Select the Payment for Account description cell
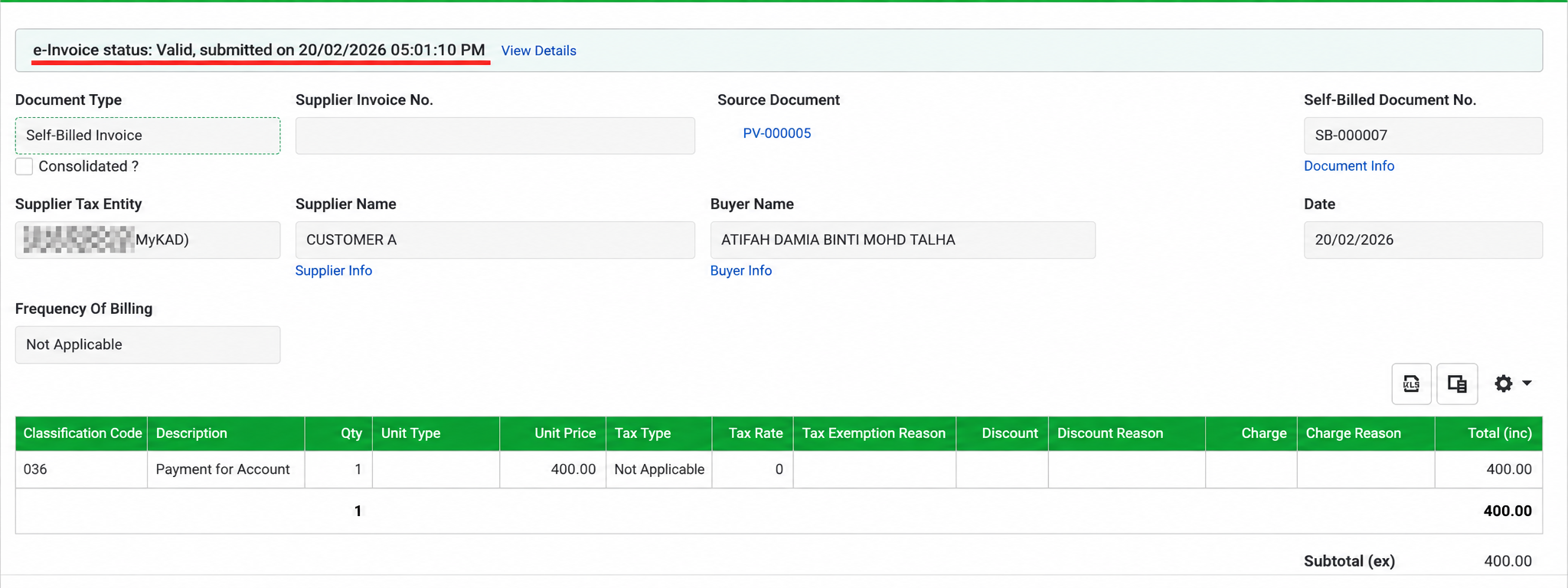 [x=226, y=469]
